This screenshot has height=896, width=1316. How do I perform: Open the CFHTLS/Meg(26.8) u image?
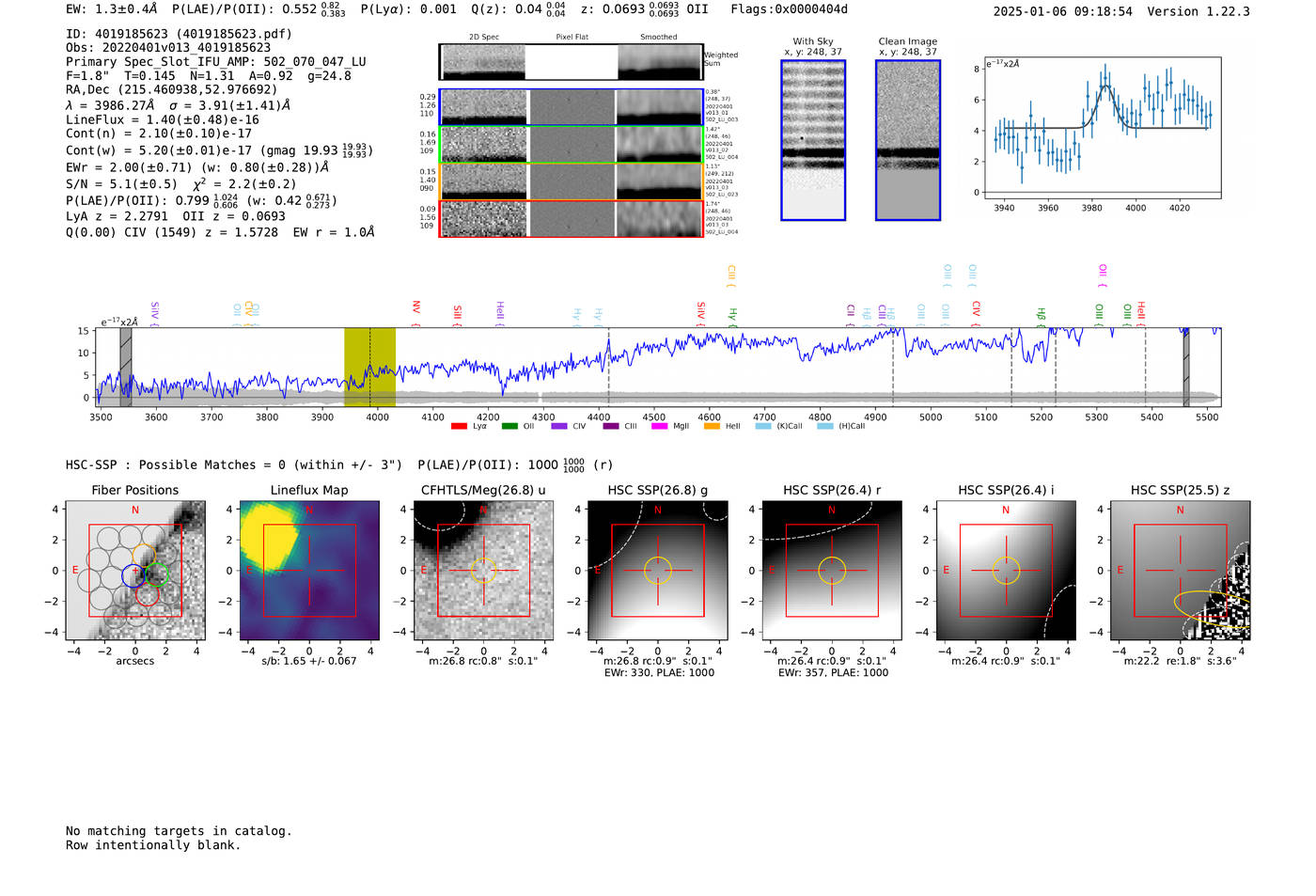483,571
